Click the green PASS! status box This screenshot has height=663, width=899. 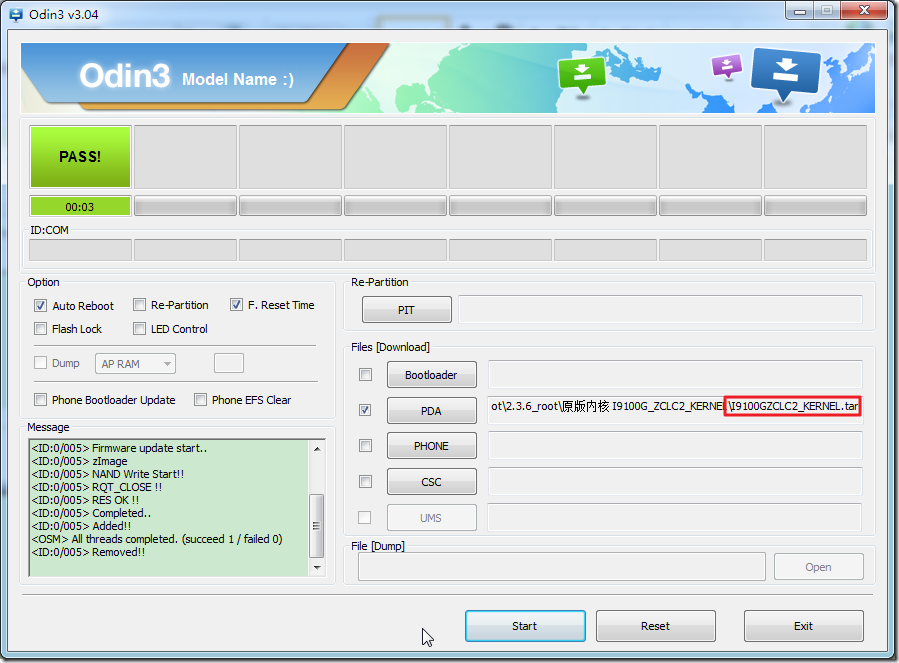pos(80,157)
